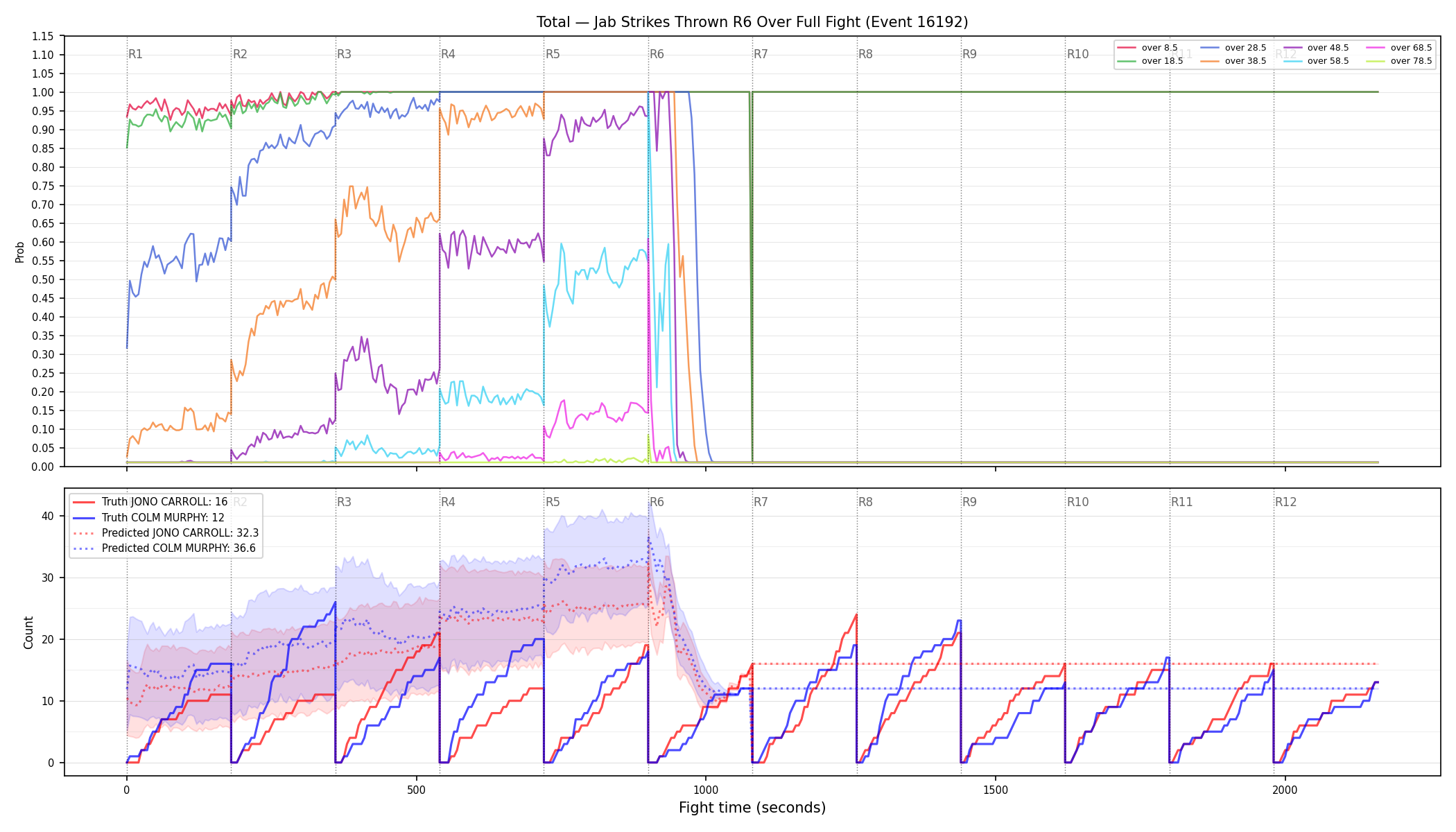Click the 'Count' y-axis label
1456x832 pixels.
coord(28,632)
